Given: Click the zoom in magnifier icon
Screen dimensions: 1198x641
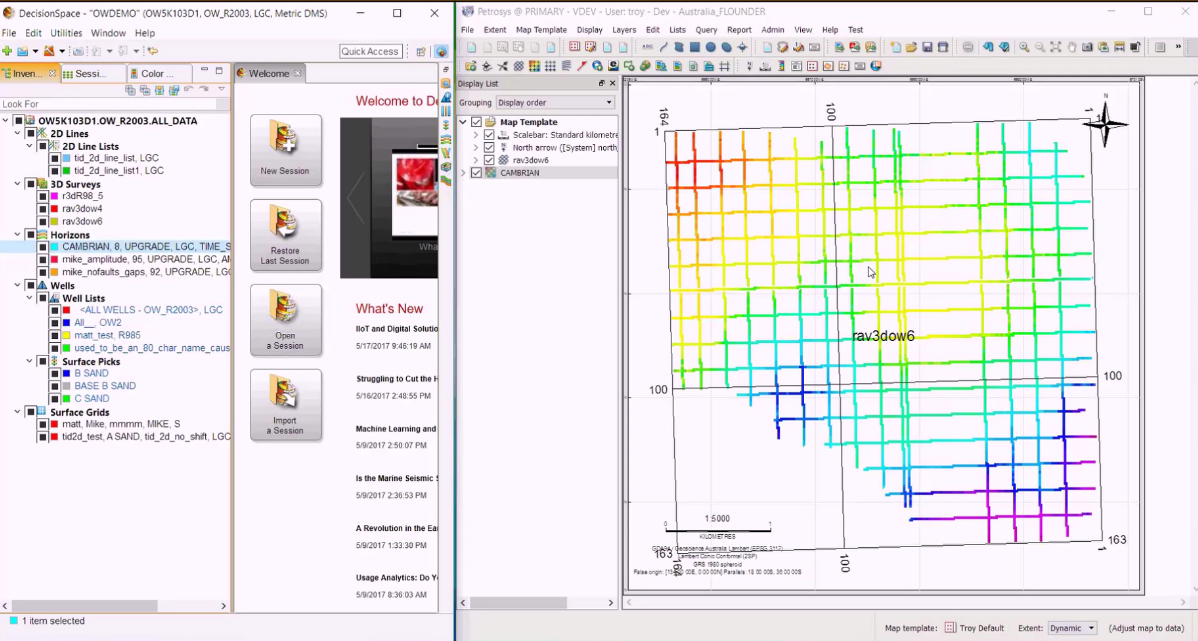Looking at the screenshot, I should coord(1024,47).
